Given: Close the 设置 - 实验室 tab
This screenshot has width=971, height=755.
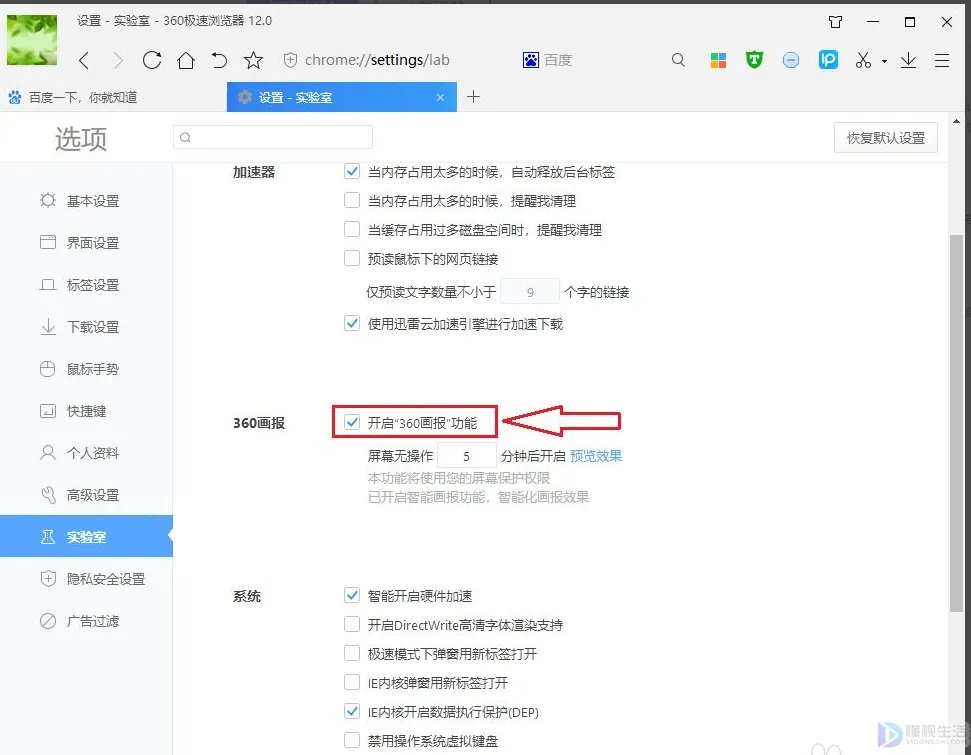Looking at the screenshot, I should pyautogui.click(x=440, y=97).
